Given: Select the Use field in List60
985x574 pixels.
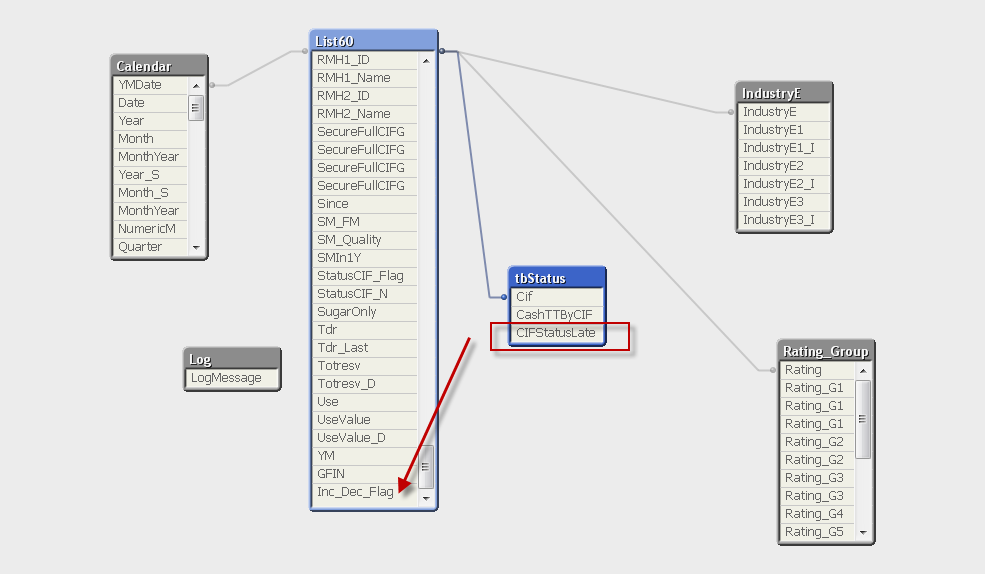Looking at the screenshot, I should coord(365,402).
